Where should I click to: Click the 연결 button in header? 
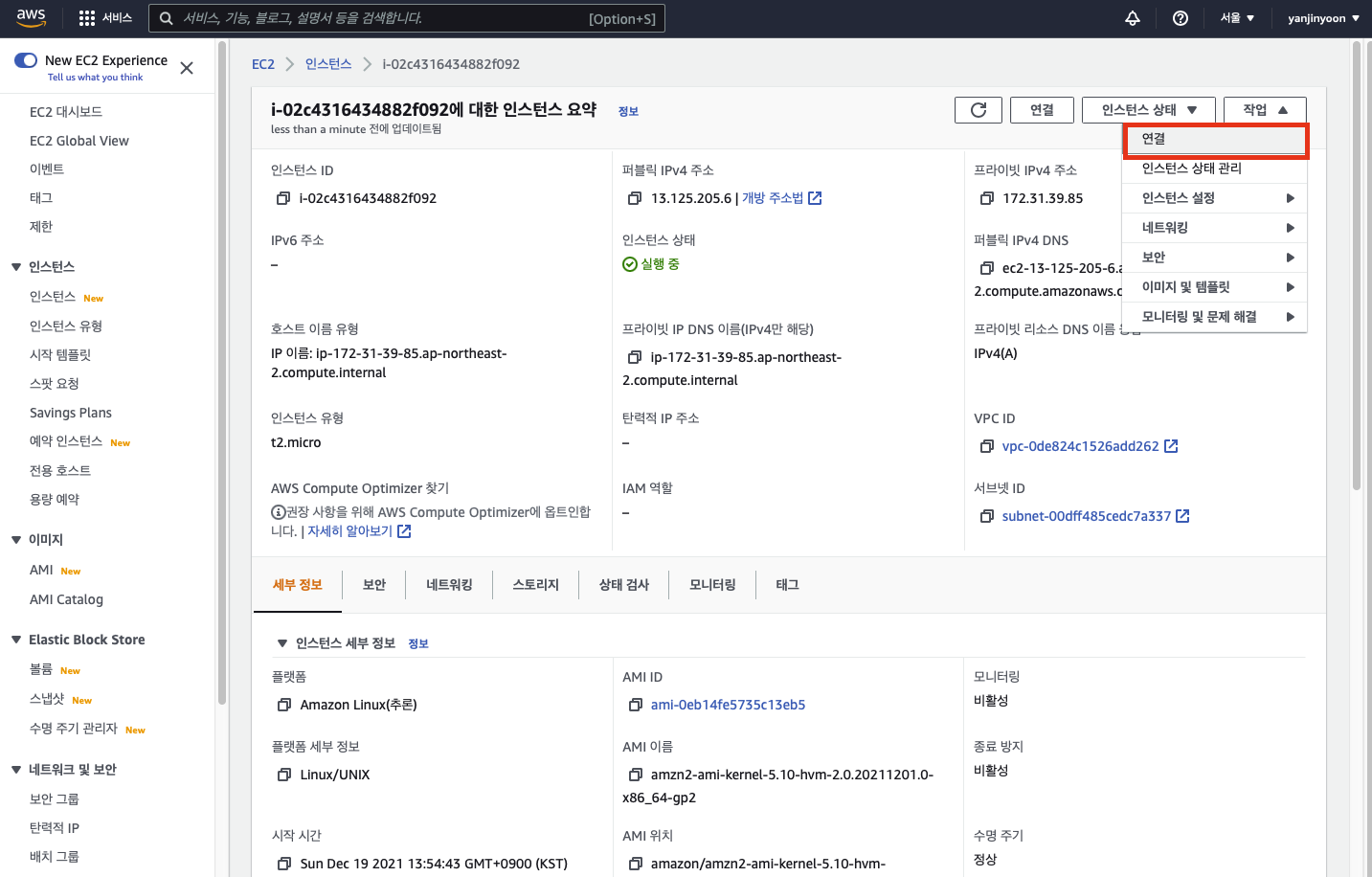coord(1042,110)
